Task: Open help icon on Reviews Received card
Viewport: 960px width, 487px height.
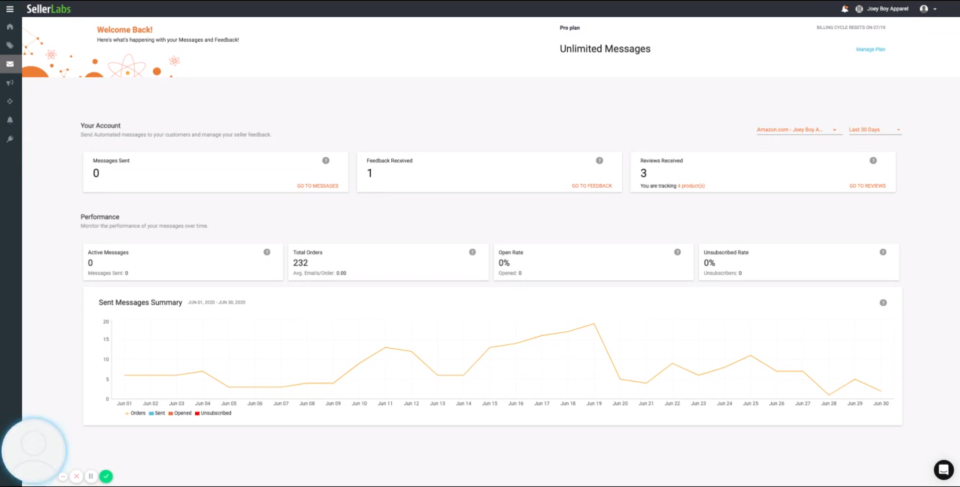Action: click(873, 160)
